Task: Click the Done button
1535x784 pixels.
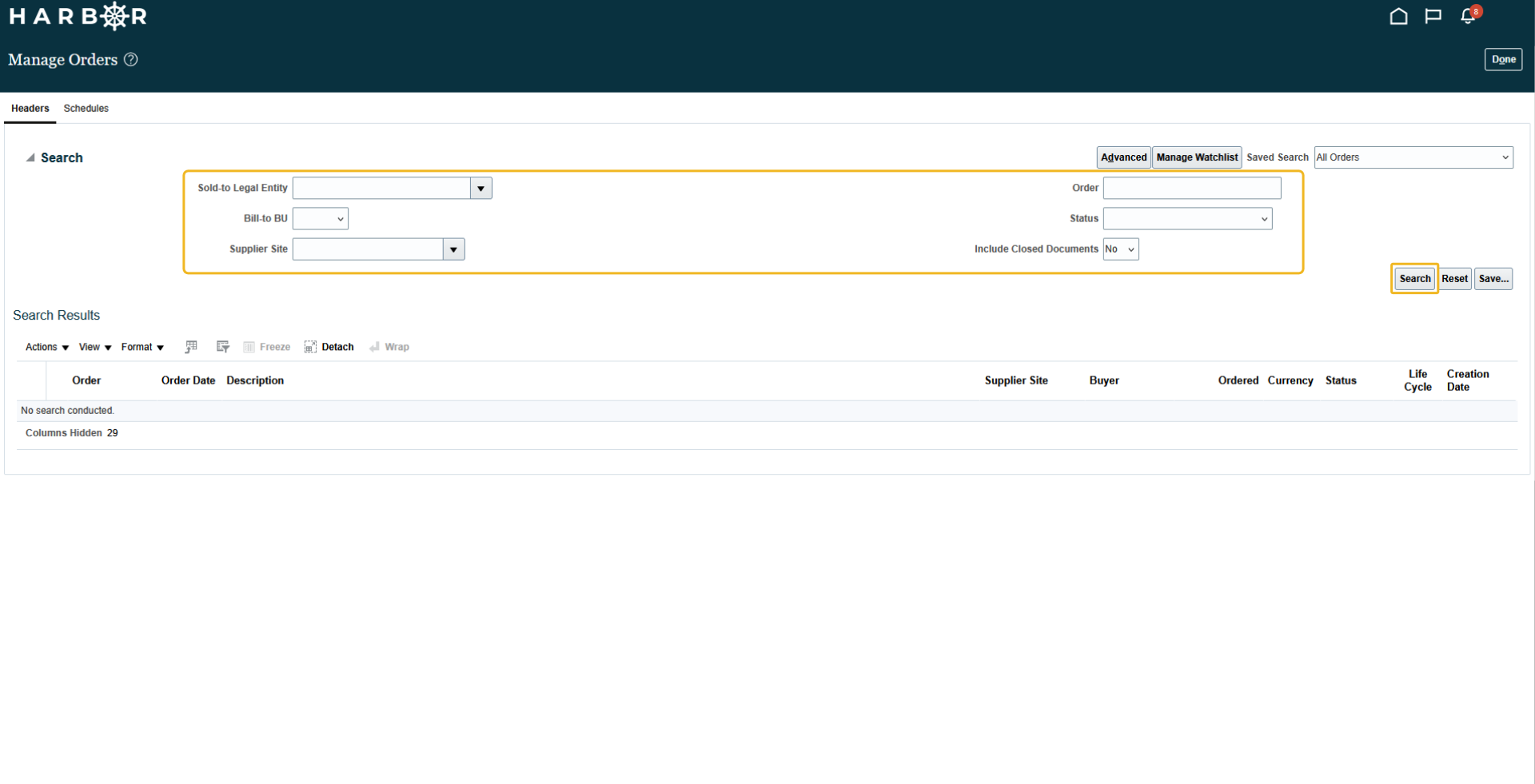Action: pyautogui.click(x=1503, y=60)
